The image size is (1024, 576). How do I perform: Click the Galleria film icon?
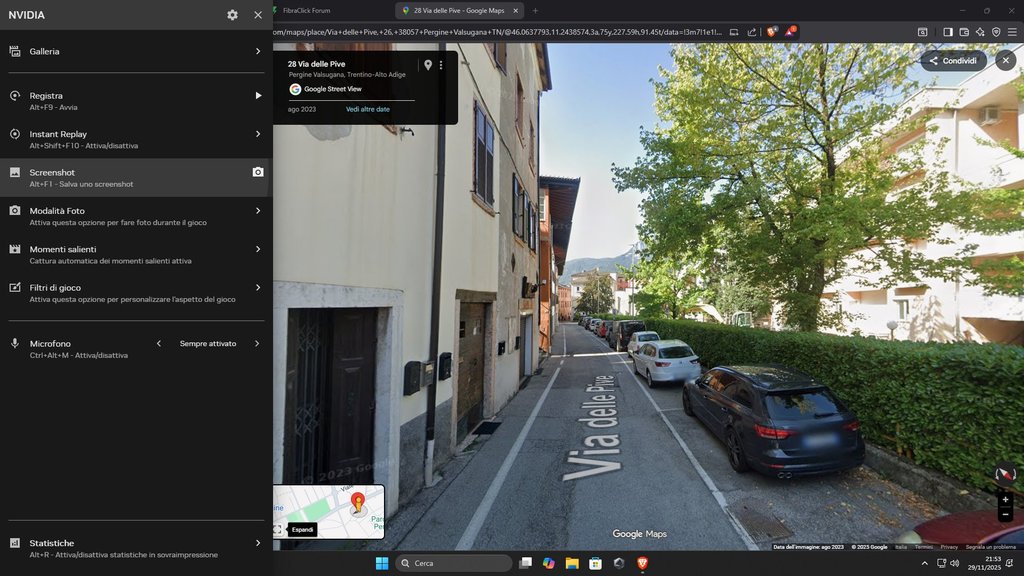pos(14,51)
